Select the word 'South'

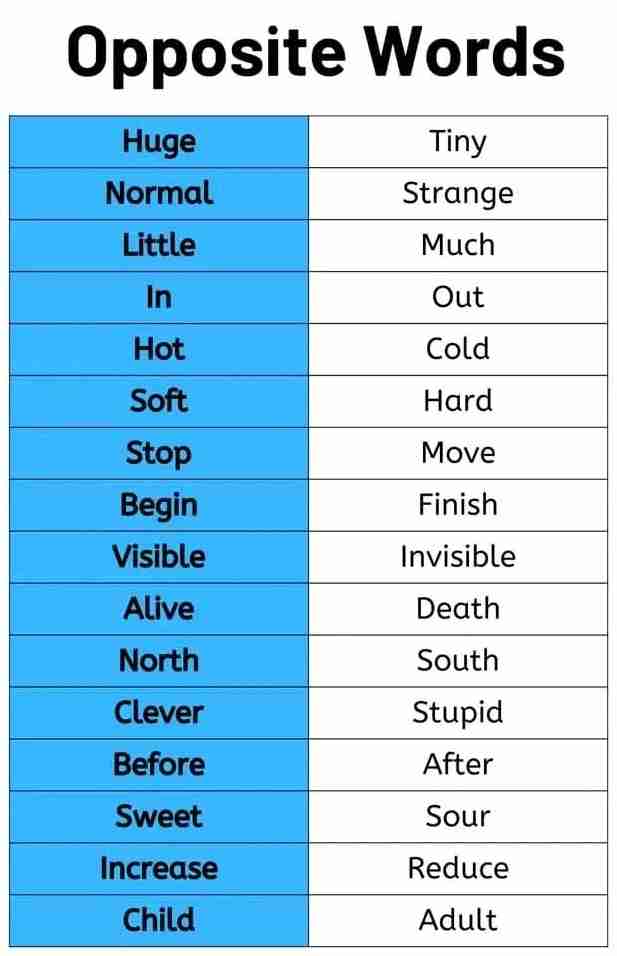pos(458,661)
